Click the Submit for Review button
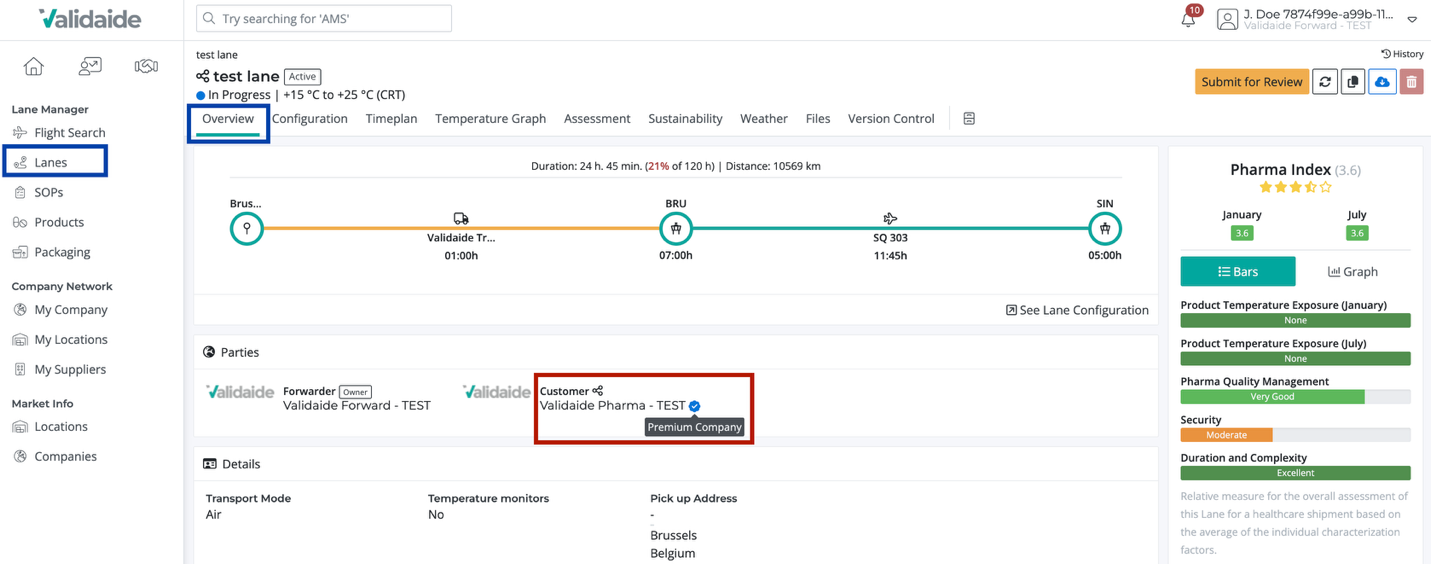 (1252, 82)
